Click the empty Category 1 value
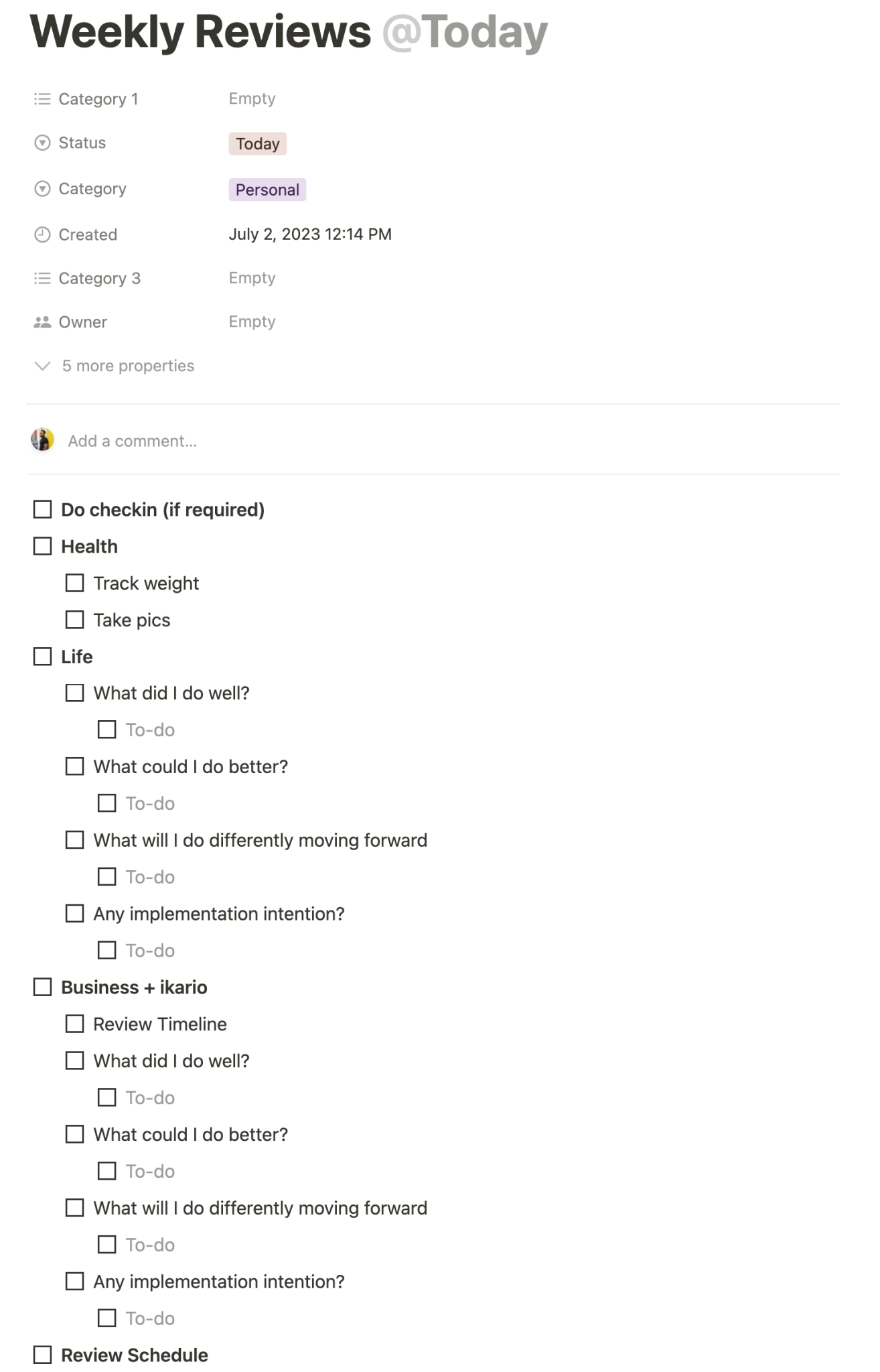Image resolution: width=880 pixels, height=1372 pixels. (x=252, y=99)
